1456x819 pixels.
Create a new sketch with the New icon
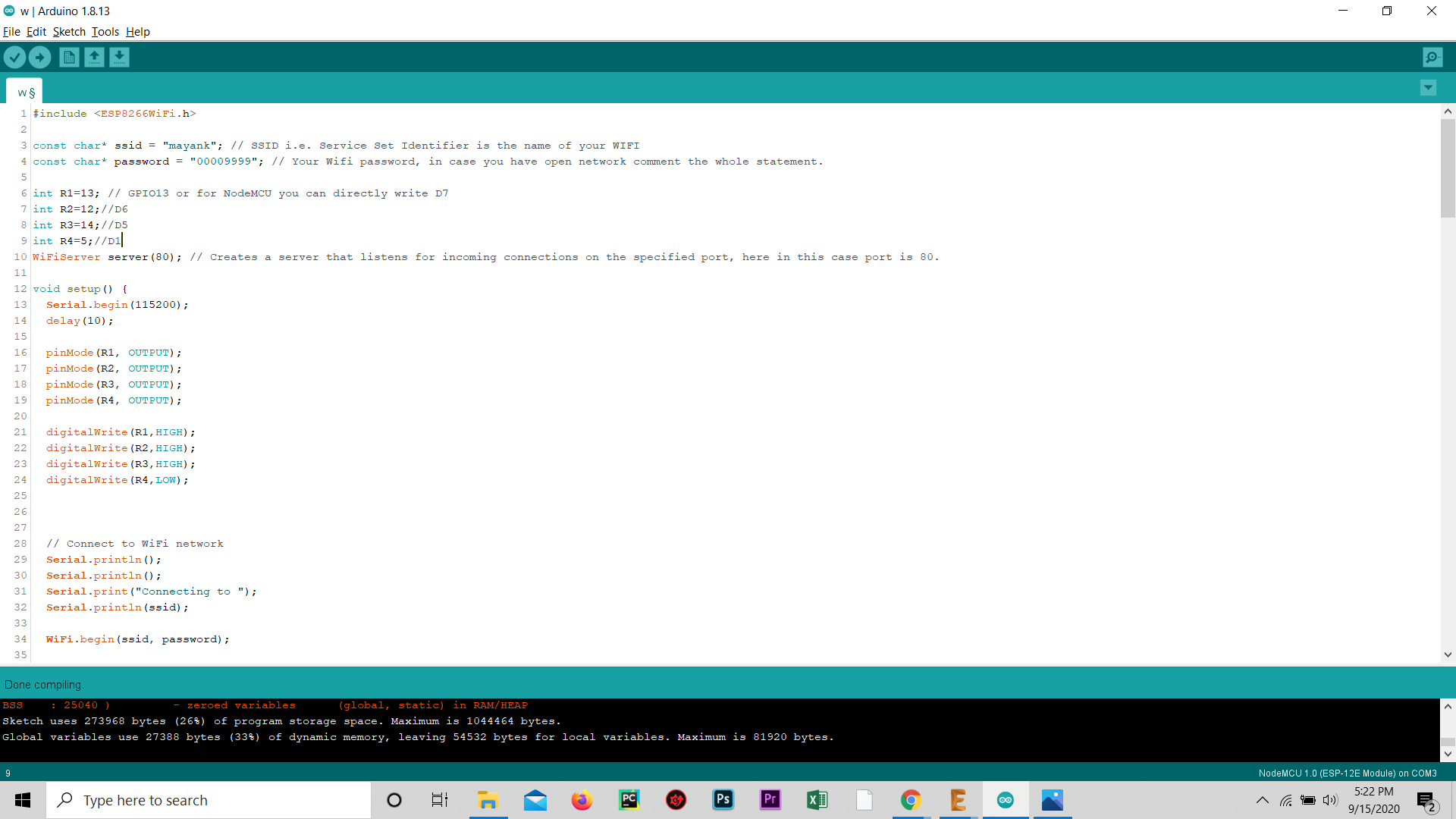69,57
